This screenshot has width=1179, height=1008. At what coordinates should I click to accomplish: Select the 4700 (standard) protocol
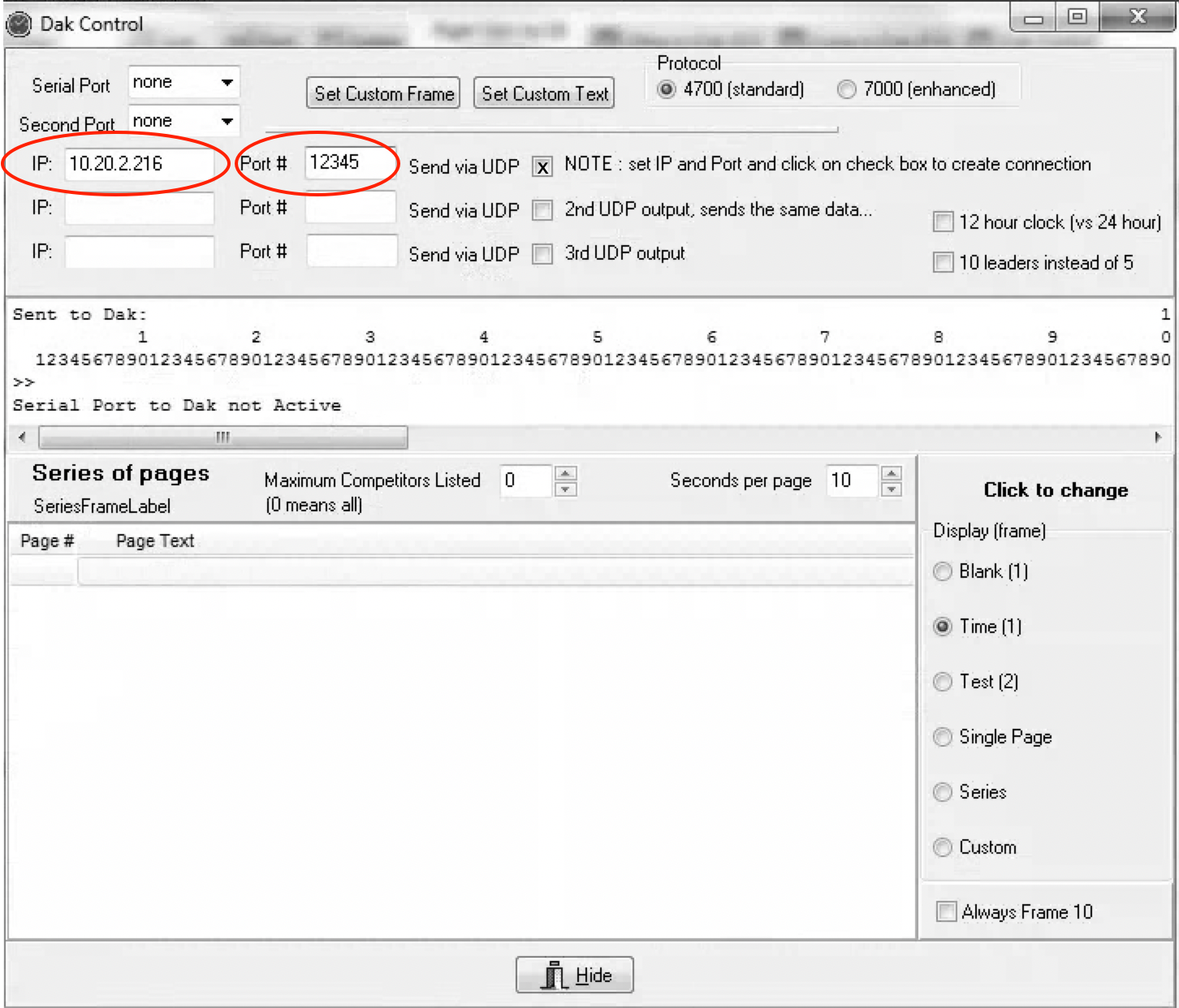(x=666, y=89)
